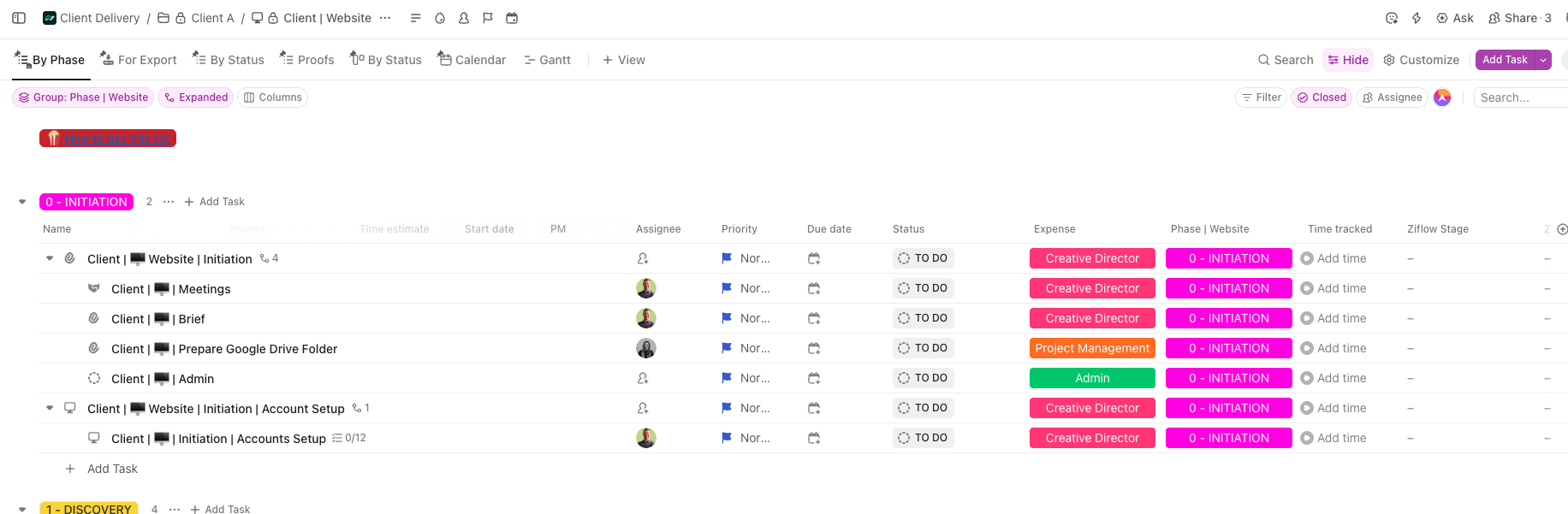Click the ClickUp avatar next to Assignee
This screenshot has width=1568, height=514.
1442,97
